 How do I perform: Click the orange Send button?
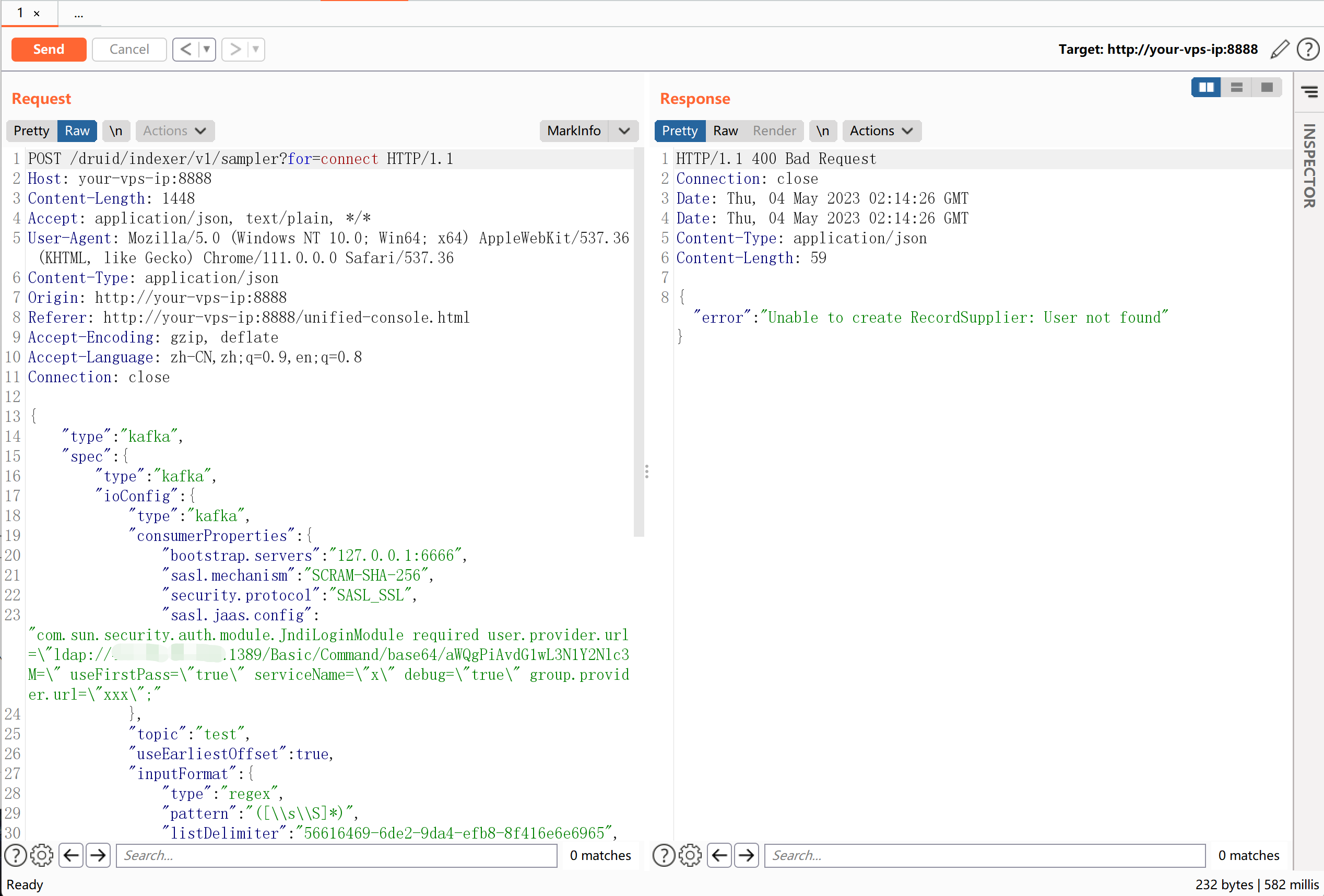[x=49, y=49]
